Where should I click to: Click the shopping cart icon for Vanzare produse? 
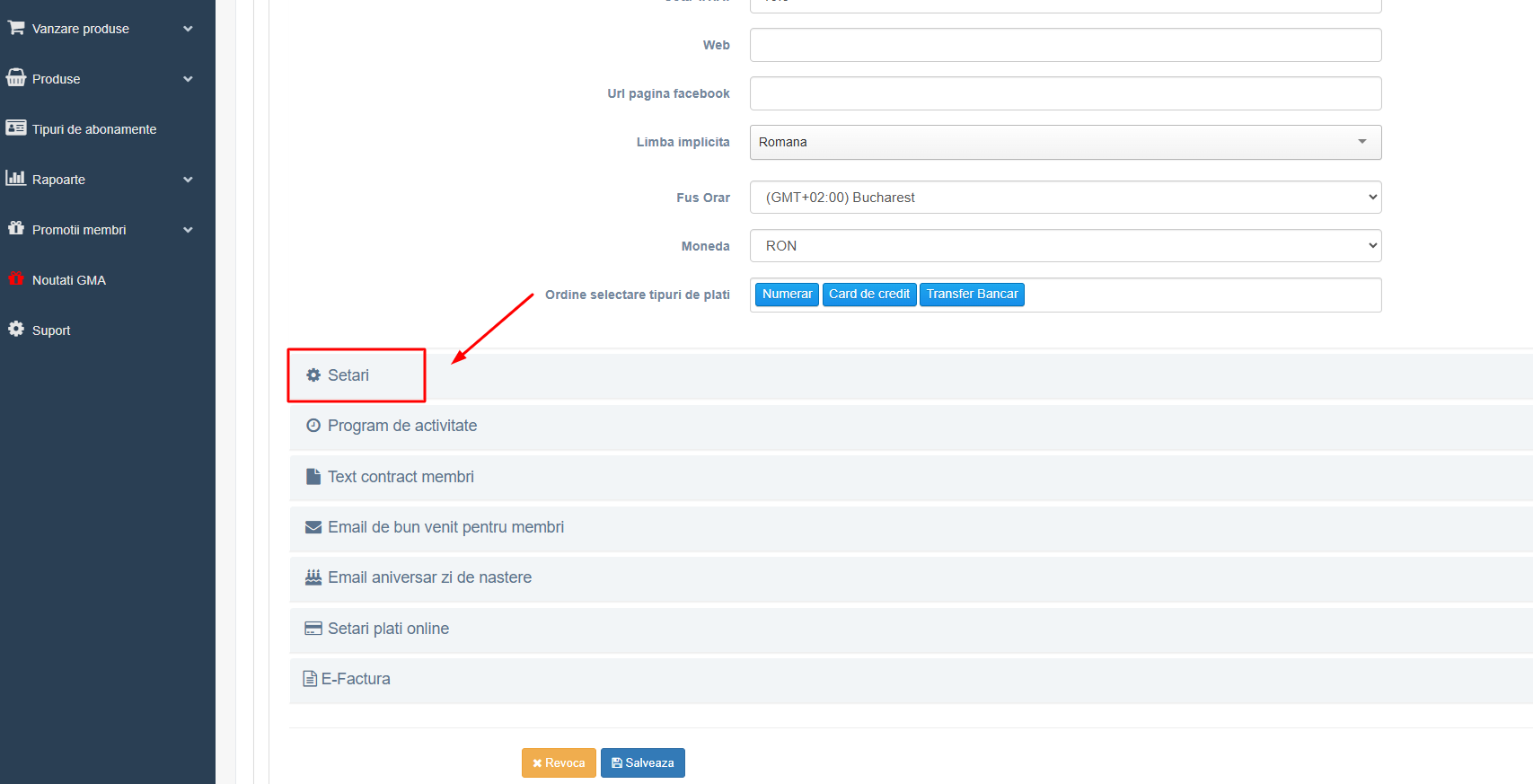click(x=16, y=28)
